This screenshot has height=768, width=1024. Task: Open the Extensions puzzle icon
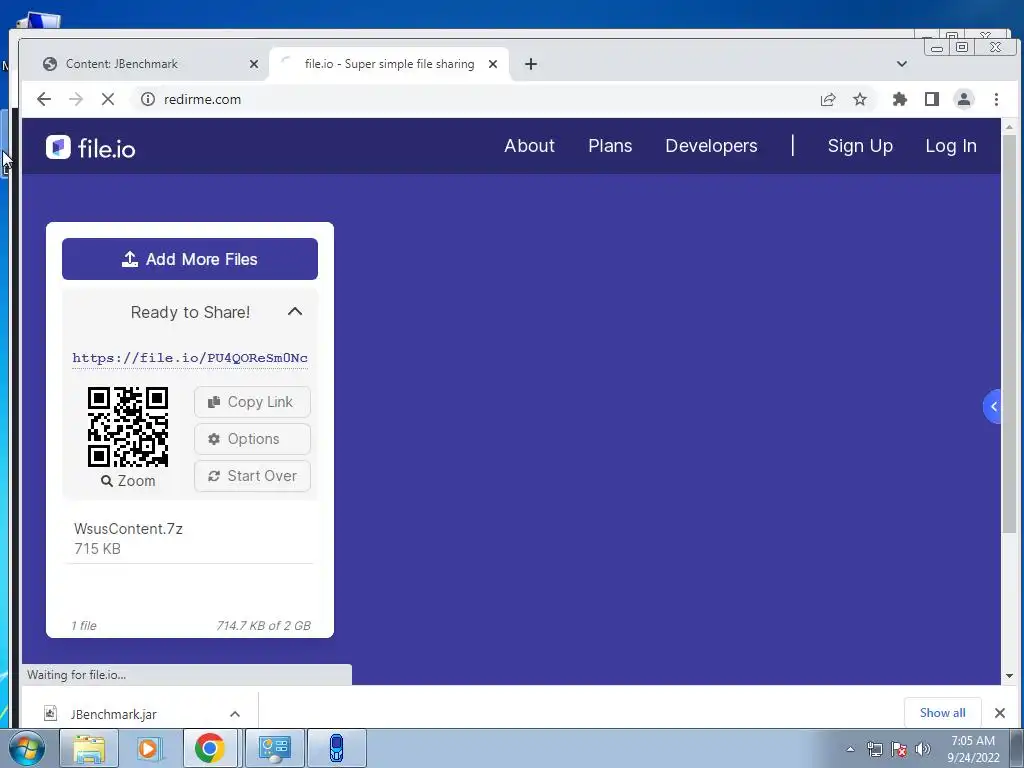point(900,99)
